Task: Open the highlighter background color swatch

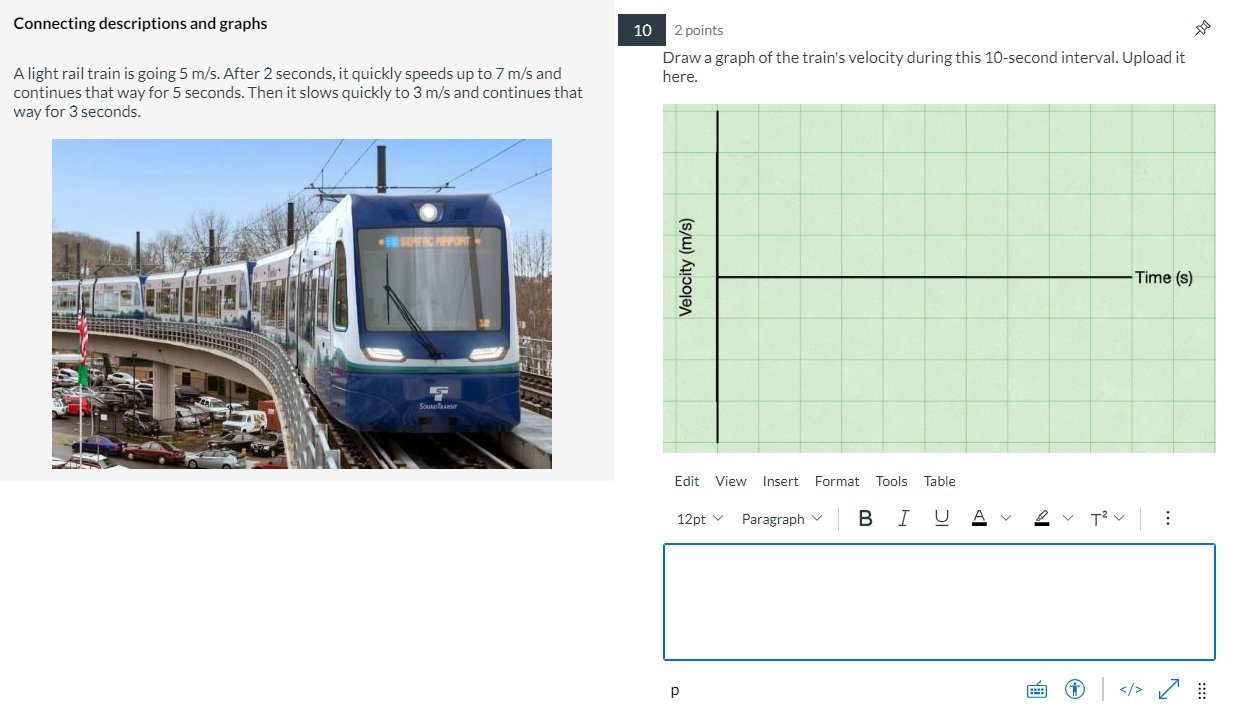Action: coord(1041,518)
